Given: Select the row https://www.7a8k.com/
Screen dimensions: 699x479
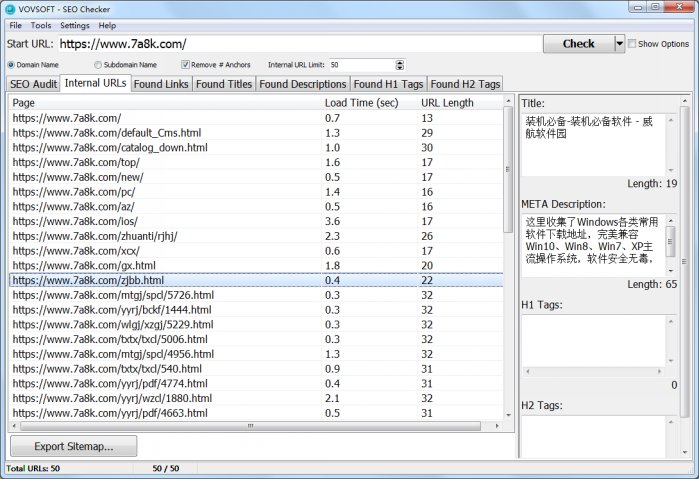Looking at the screenshot, I should pyautogui.click(x=256, y=118).
